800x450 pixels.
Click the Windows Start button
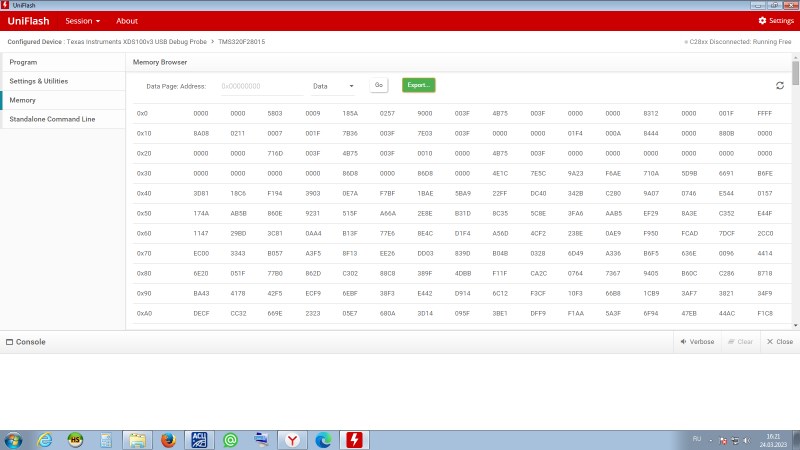[14, 439]
